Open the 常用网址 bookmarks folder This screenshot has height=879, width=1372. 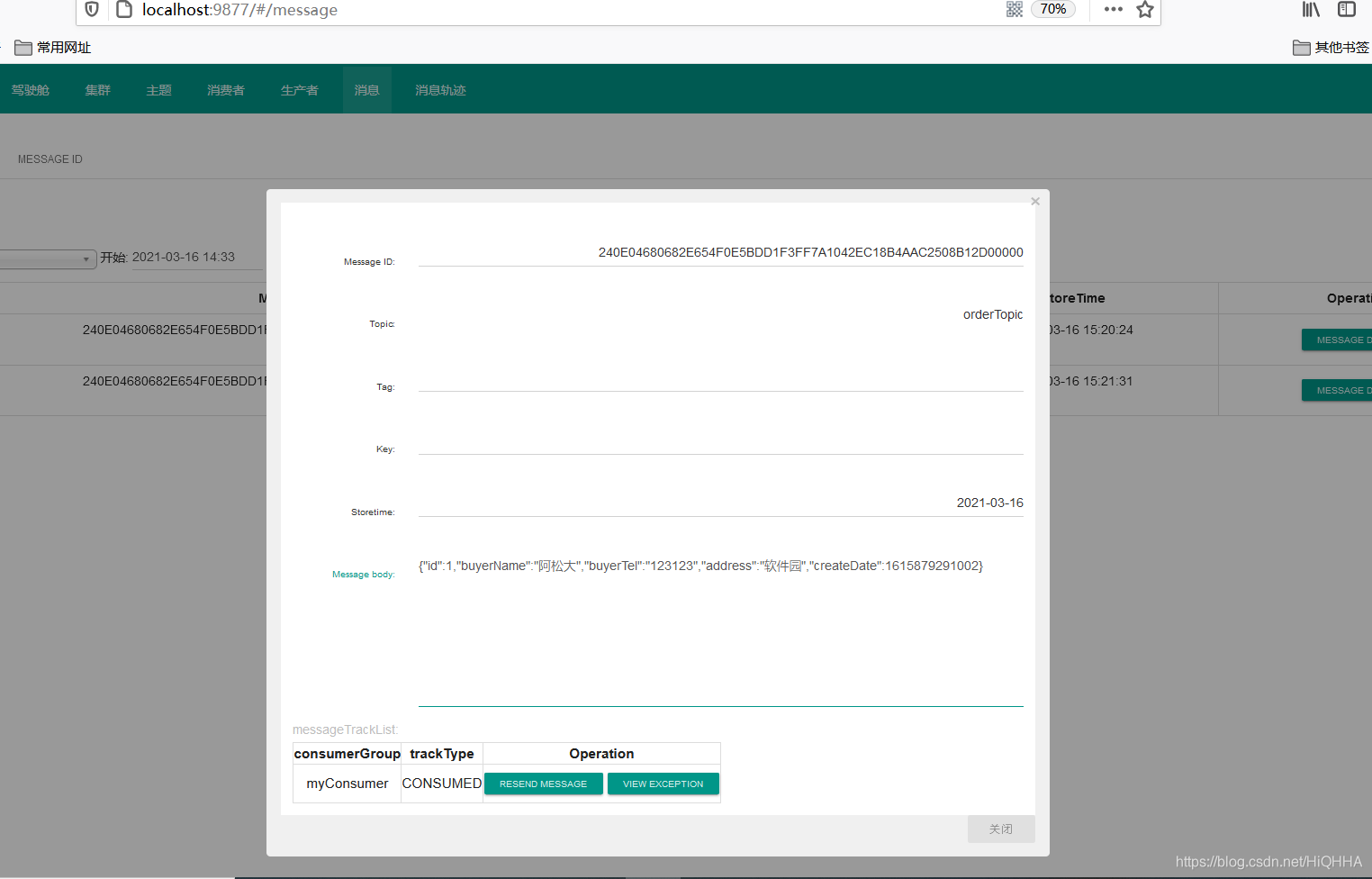point(53,48)
